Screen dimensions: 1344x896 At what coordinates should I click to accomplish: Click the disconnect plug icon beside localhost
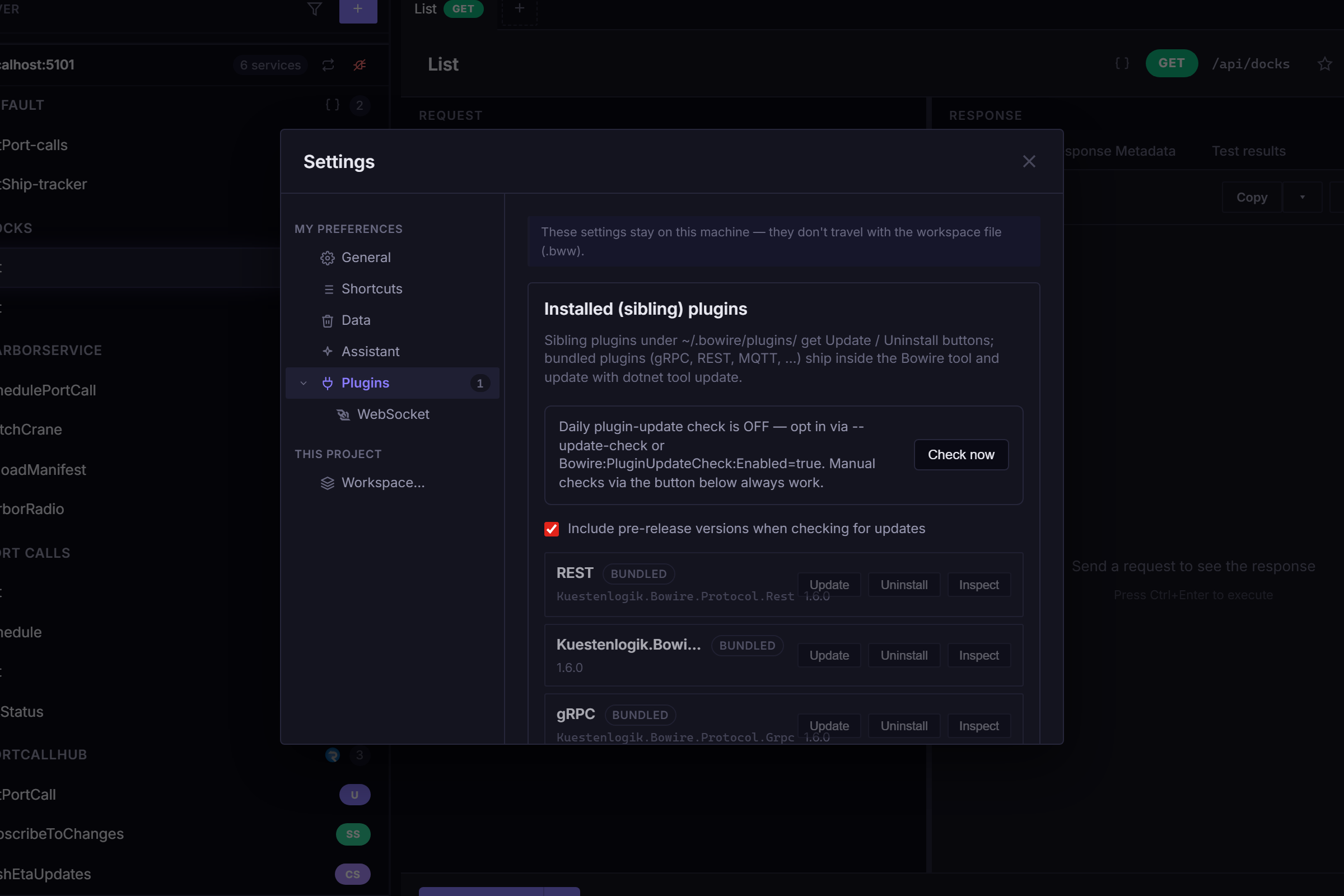point(360,65)
